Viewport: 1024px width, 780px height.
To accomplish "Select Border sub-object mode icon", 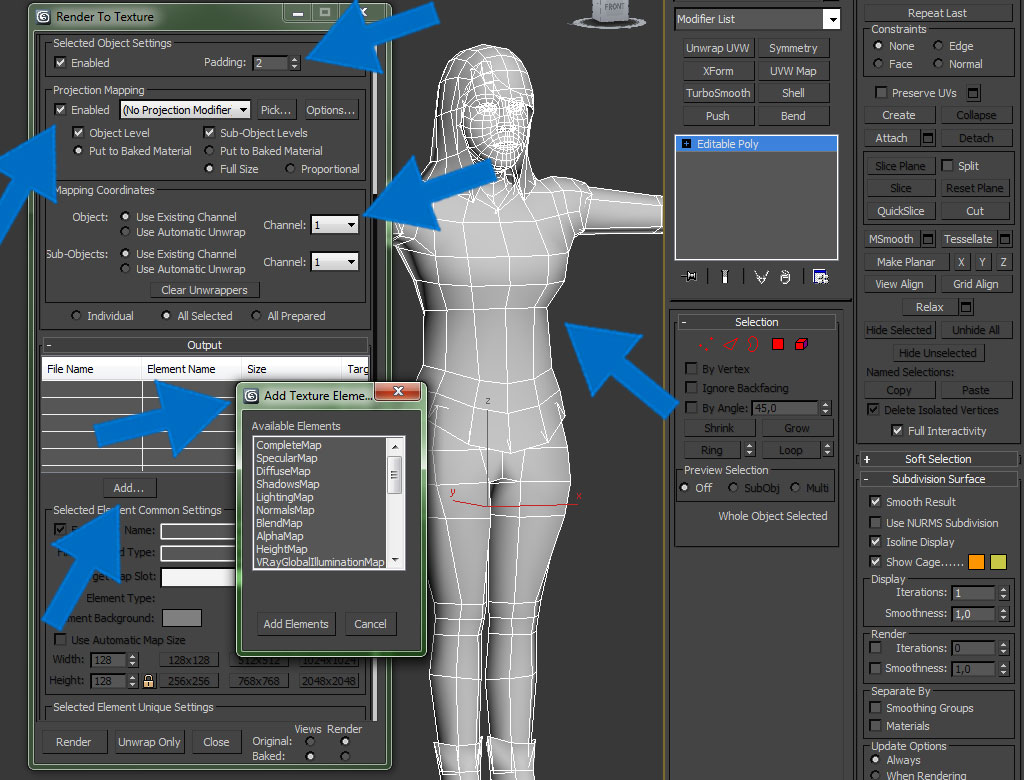I will (752, 345).
